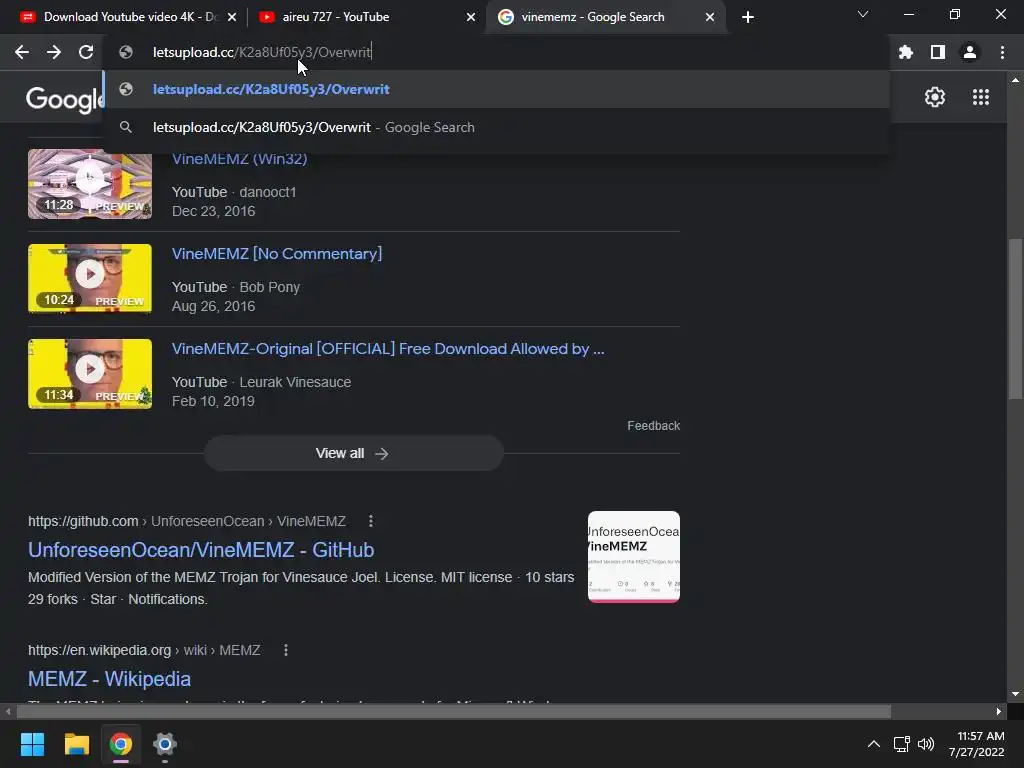
Task: Switch to Download Youtube video 4K tab
Action: pyautogui.click(x=129, y=17)
